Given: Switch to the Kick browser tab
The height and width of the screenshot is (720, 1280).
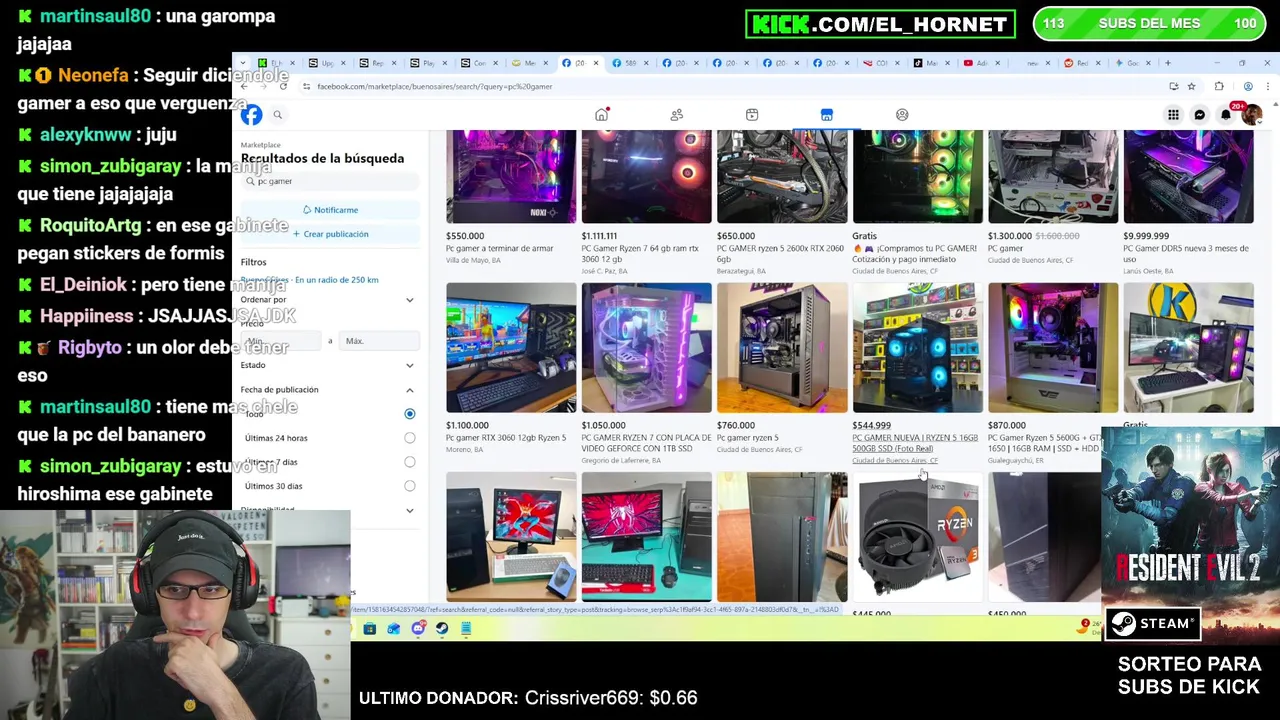Looking at the screenshot, I should coord(277,63).
